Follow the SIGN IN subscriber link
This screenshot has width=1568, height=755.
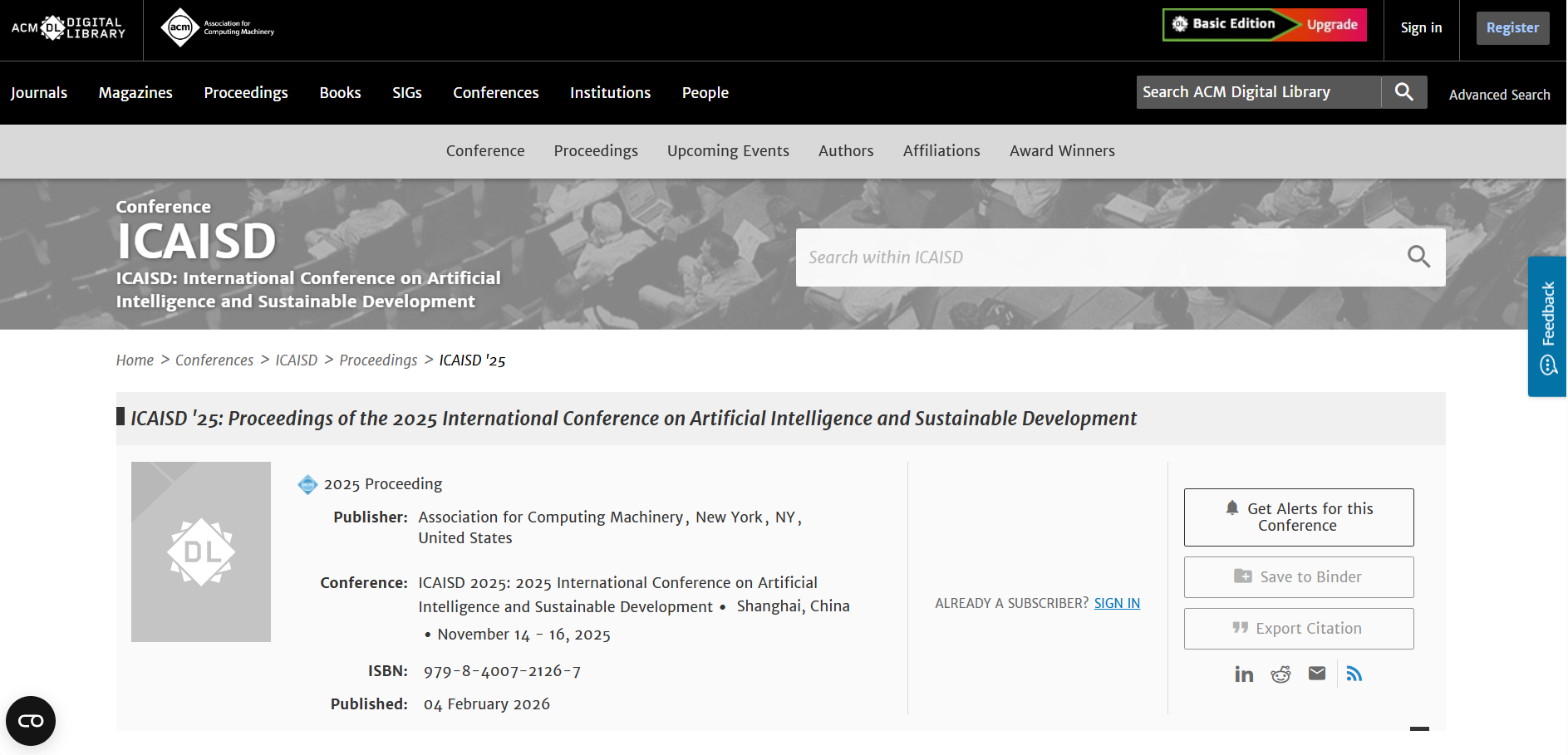1117,603
